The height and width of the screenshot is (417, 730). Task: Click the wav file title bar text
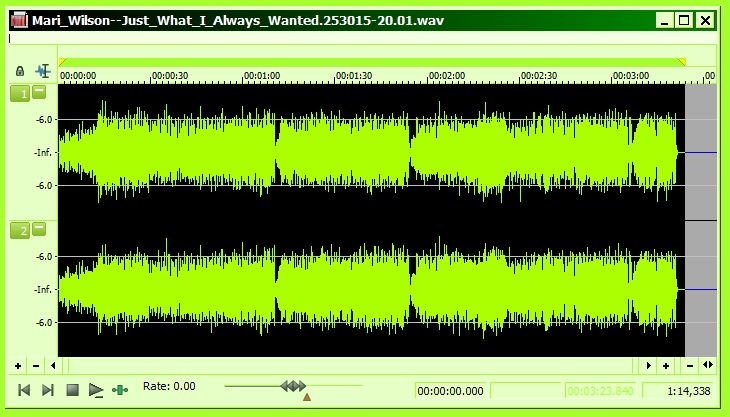pos(238,20)
